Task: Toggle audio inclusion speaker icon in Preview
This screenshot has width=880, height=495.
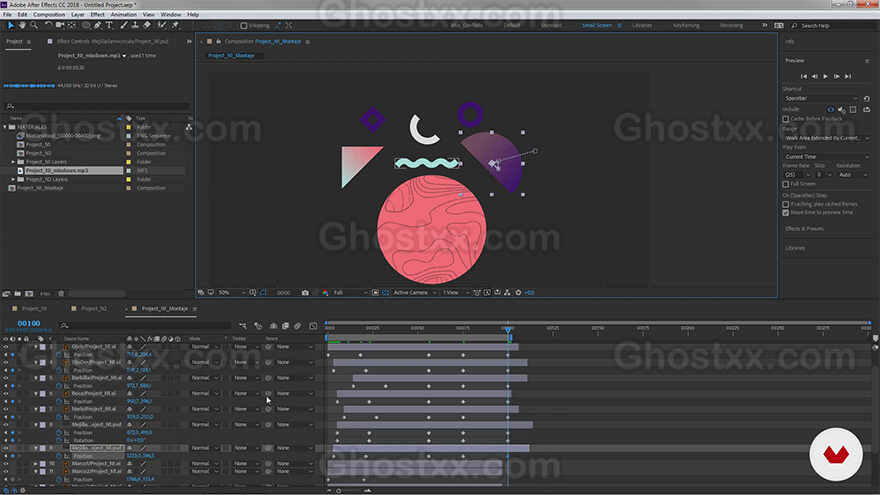Action: point(841,109)
